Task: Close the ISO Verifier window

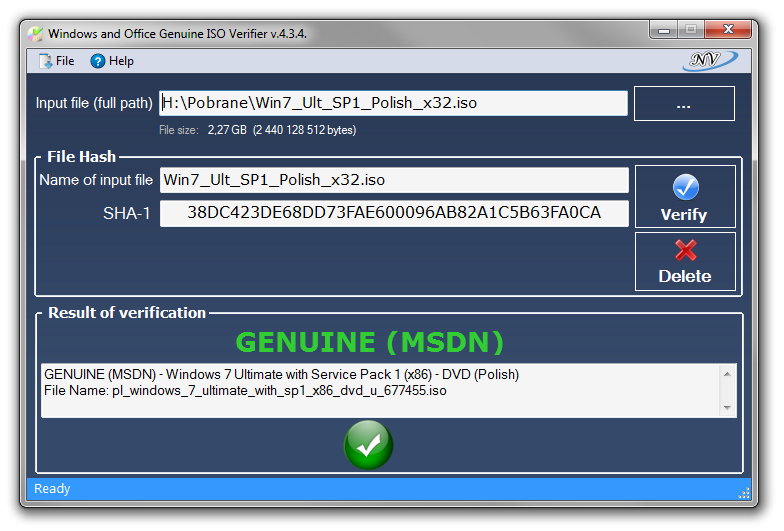Action: pyautogui.click(x=728, y=30)
